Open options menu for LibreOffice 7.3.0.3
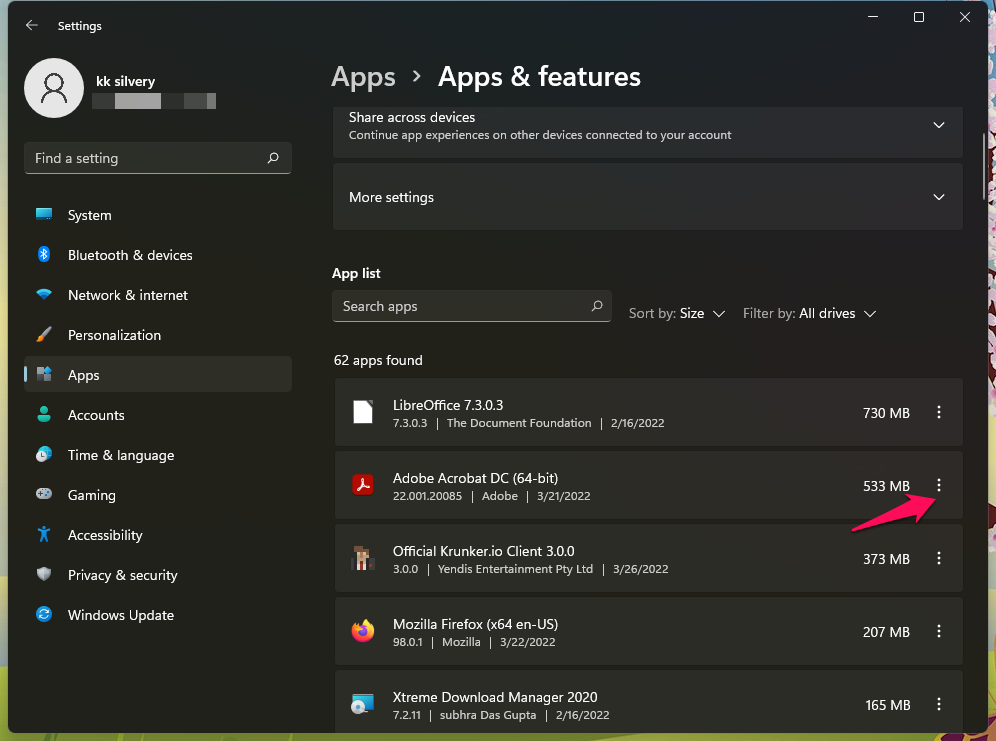Image resolution: width=996 pixels, height=741 pixels. tap(939, 412)
